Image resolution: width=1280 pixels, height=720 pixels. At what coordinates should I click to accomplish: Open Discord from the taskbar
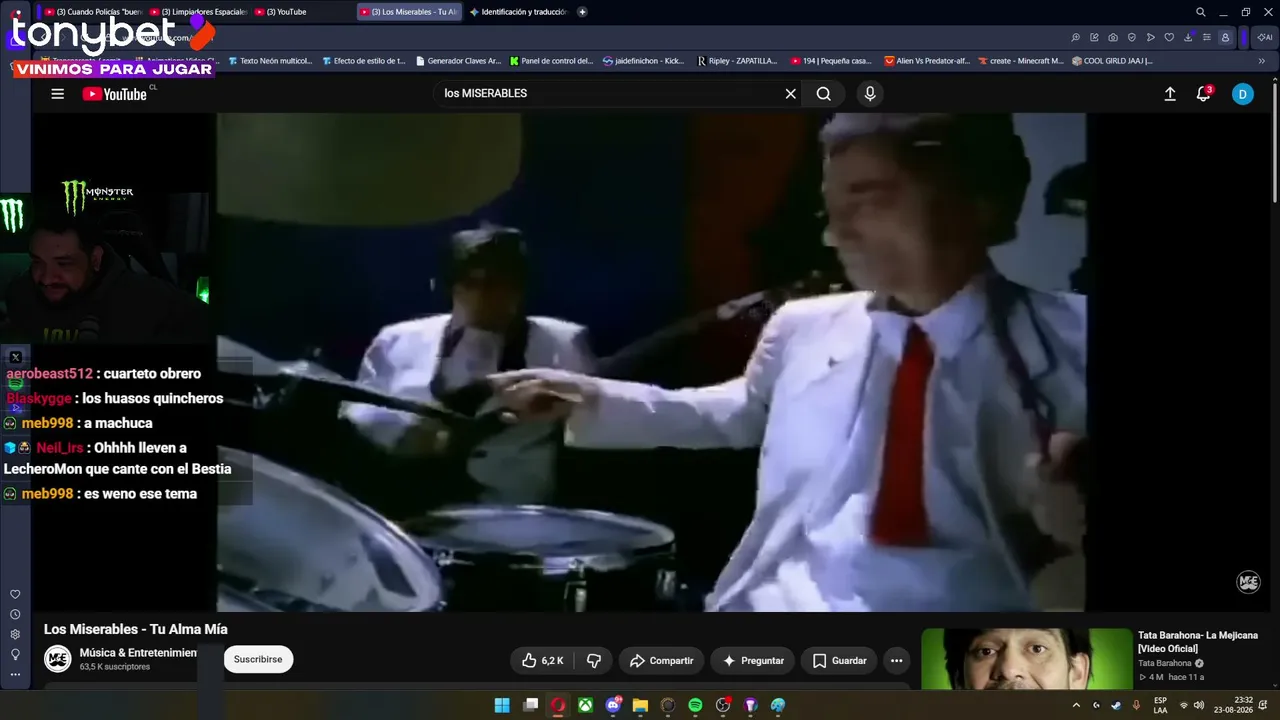coord(613,705)
